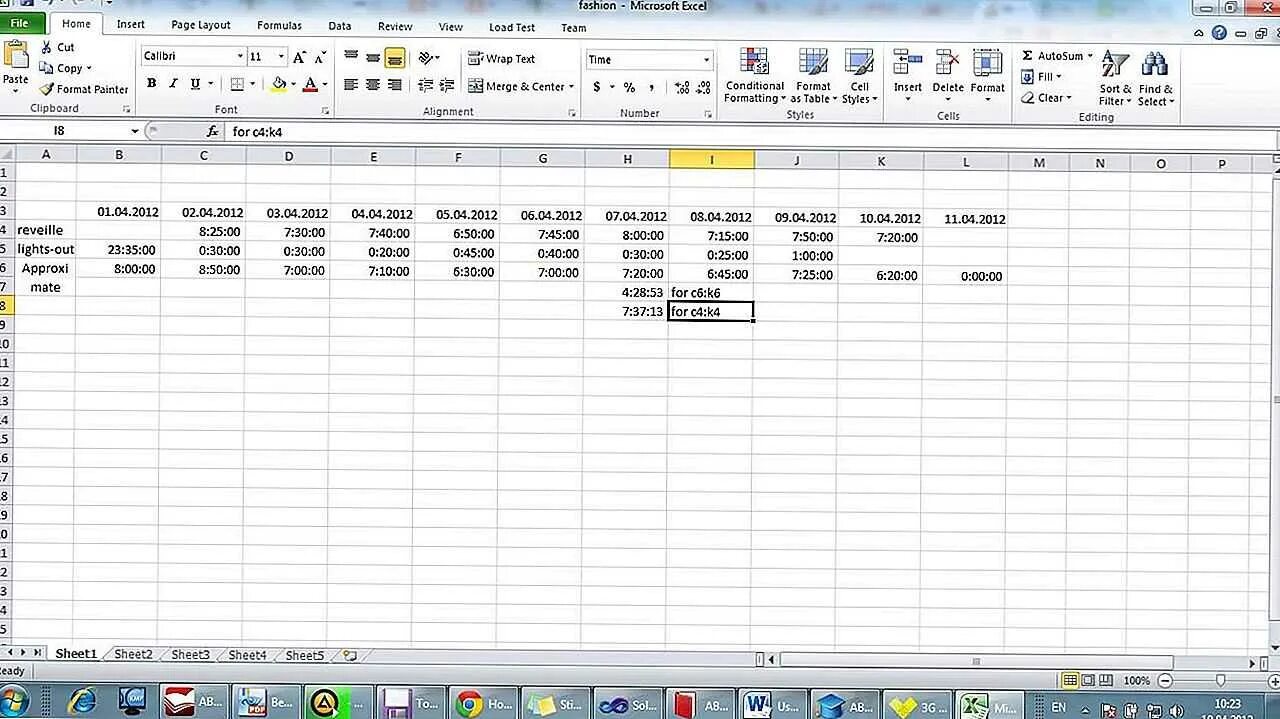Toggle Underline formatting

[x=195, y=84]
